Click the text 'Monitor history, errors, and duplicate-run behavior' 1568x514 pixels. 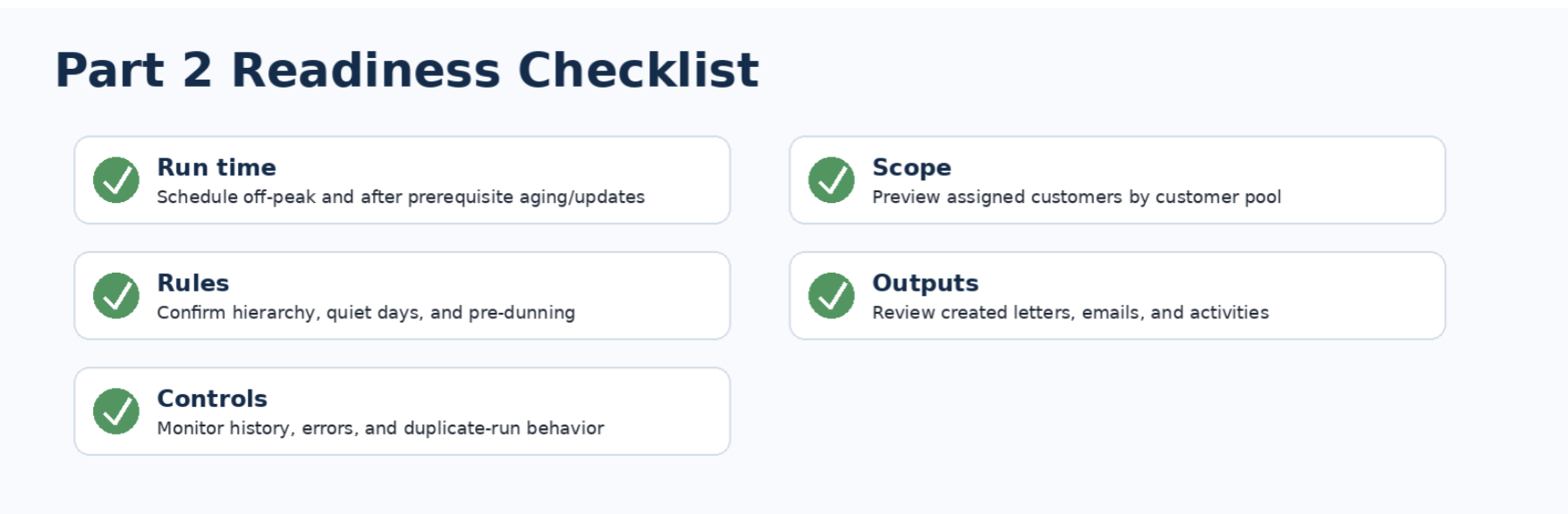(380, 427)
